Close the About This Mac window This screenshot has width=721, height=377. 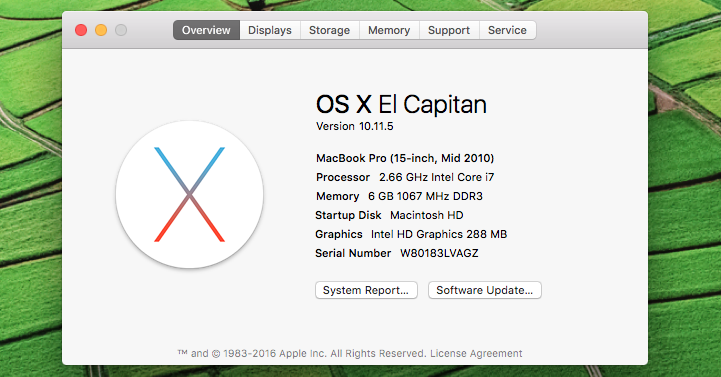click(x=81, y=30)
